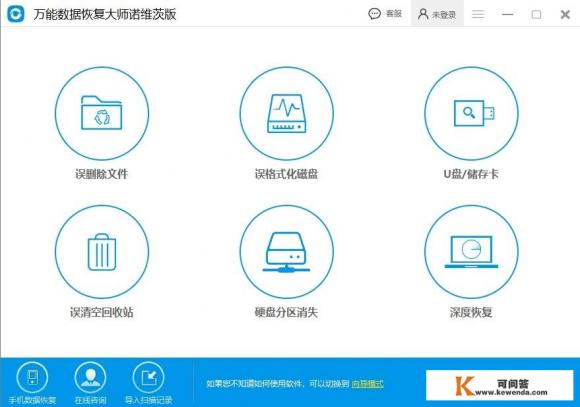Close the recovery software window
The height and width of the screenshot is (407, 580).
[x=565, y=14]
